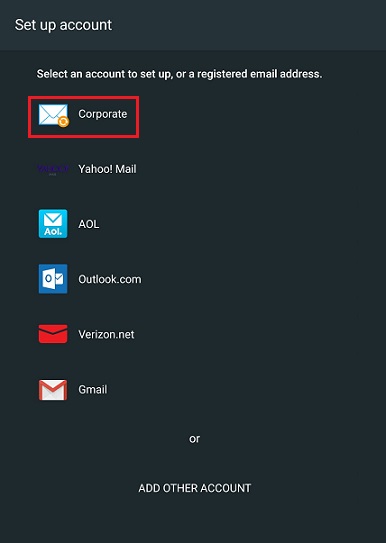
Task: Tap the blue AOL mail icon
Action: (x=53, y=224)
